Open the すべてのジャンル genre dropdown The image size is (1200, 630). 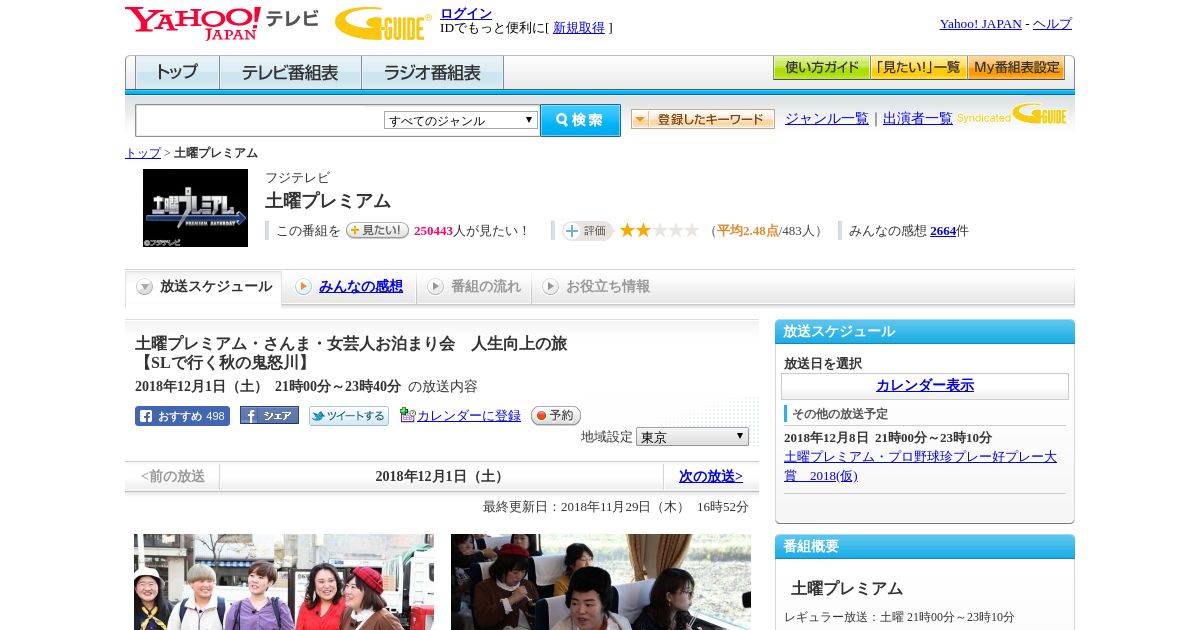click(461, 120)
